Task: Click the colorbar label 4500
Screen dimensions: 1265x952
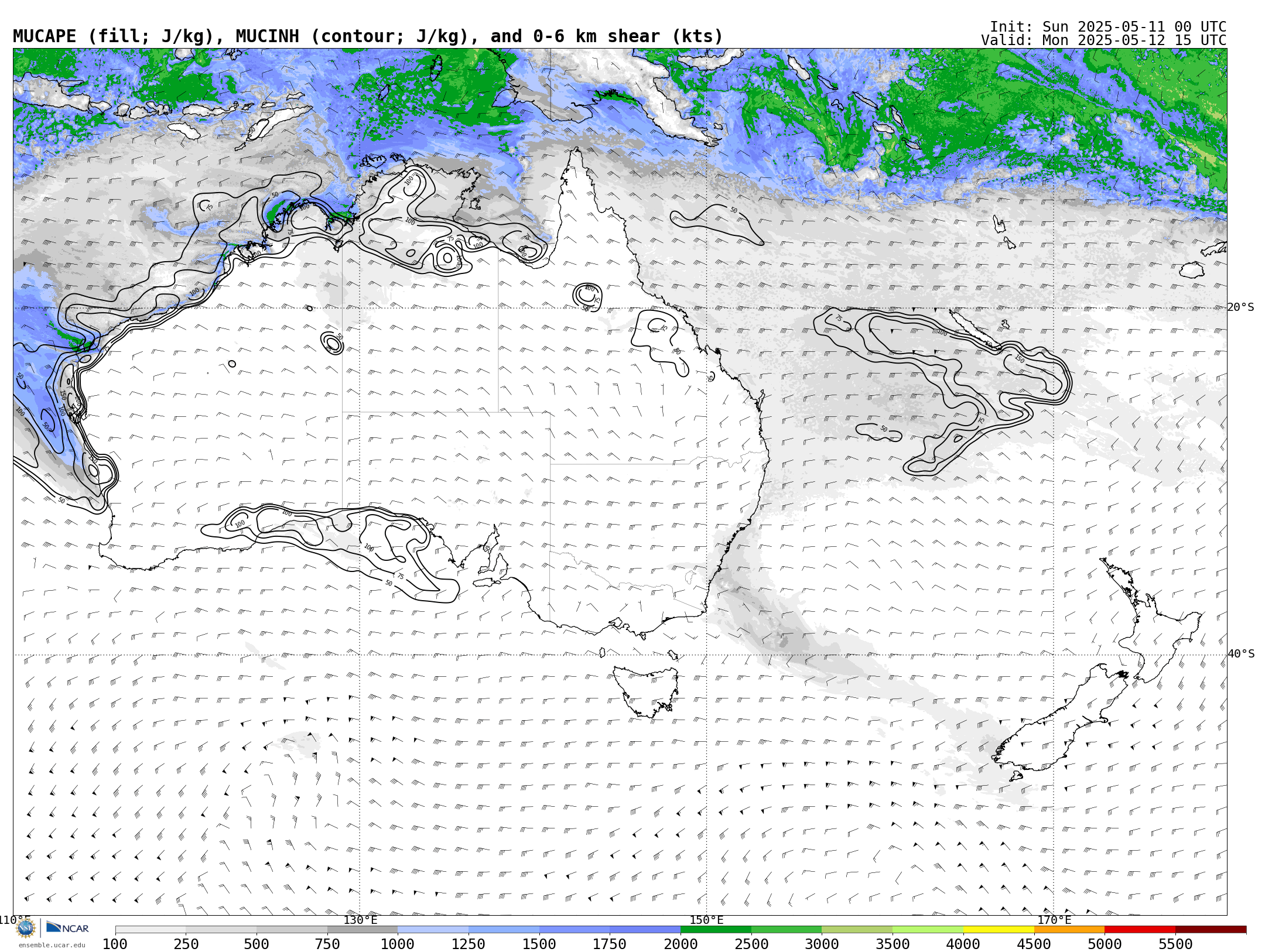Action: click(1034, 944)
